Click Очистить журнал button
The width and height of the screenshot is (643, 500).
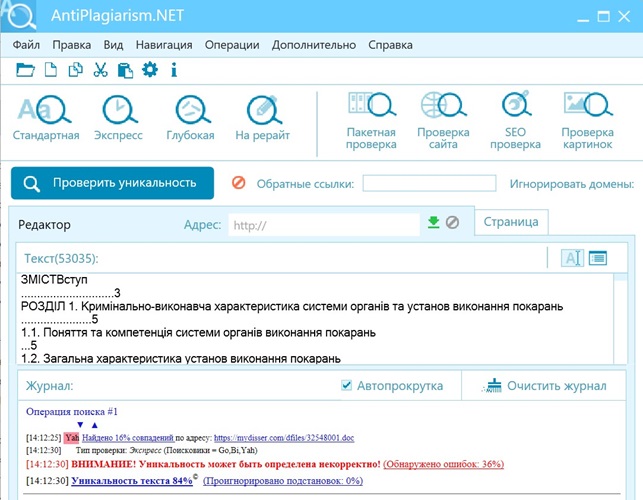(x=544, y=386)
